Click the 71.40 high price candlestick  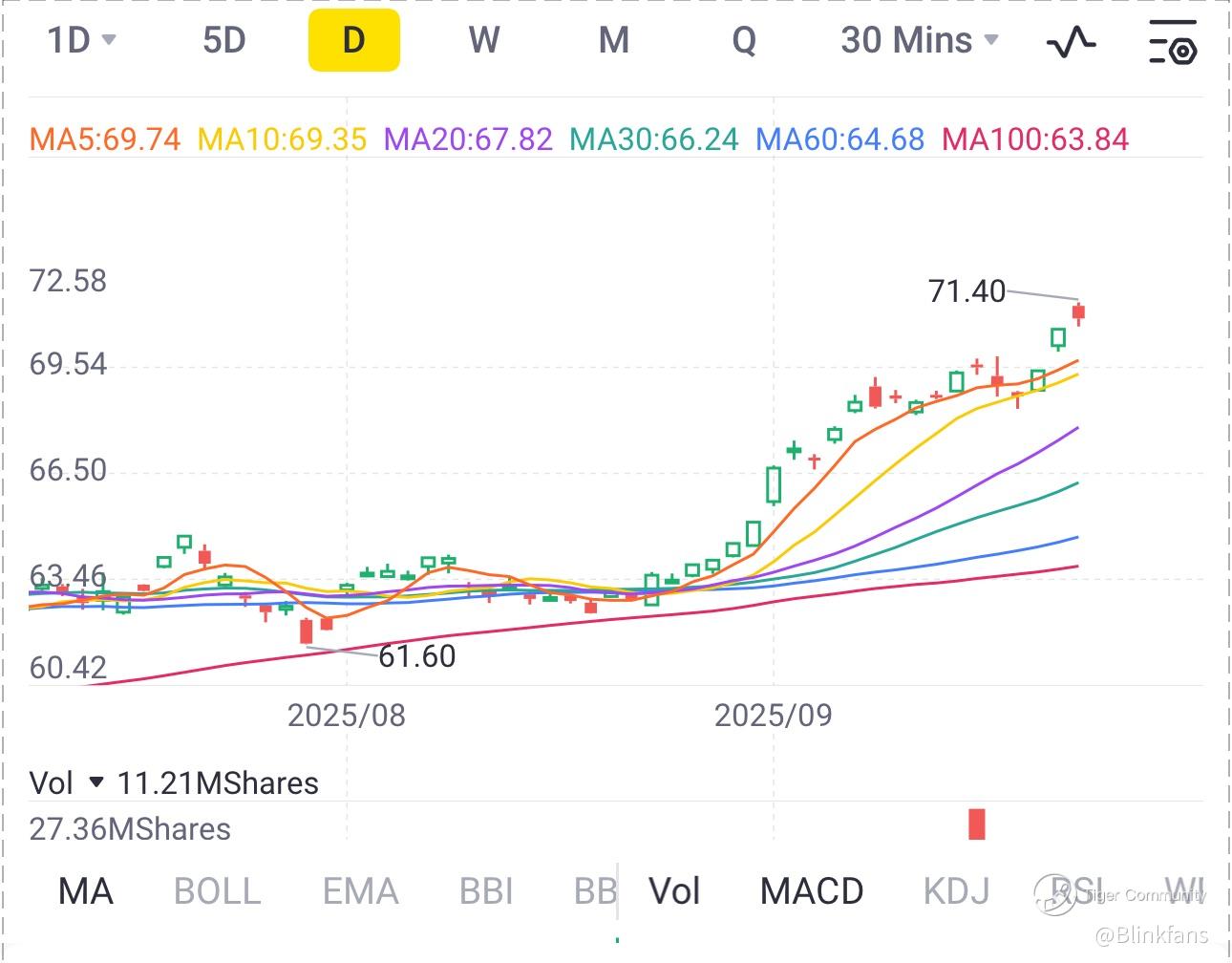[1078, 312]
